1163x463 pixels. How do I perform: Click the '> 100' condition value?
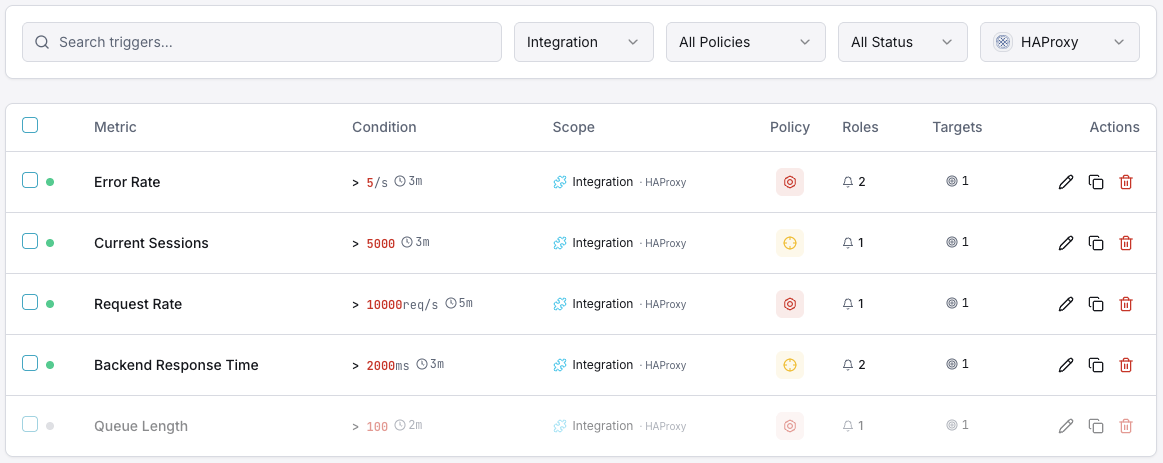370,427
